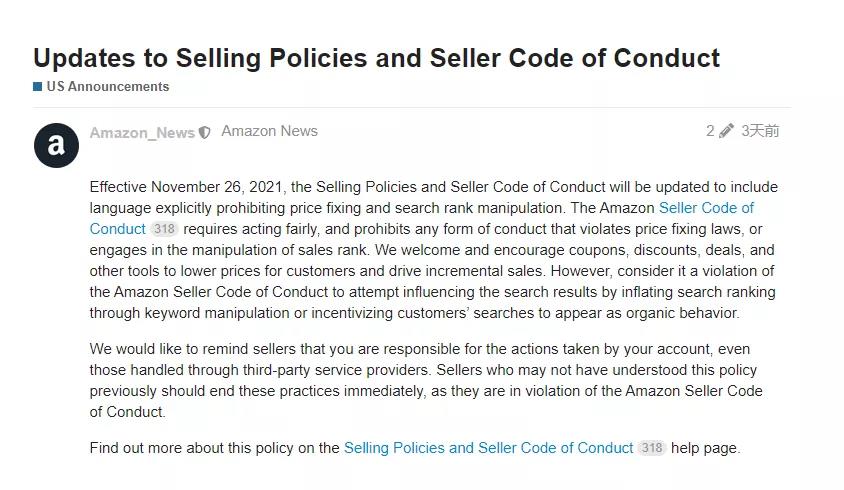This screenshot has height=490, width=844.
Task: Click the 318 badge before 'help page'
Action: (x=652, y=448)
